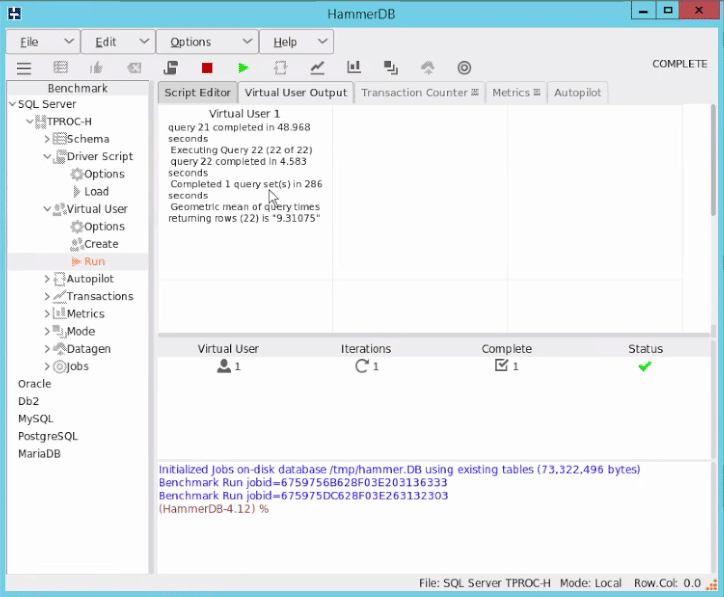Click the Complete checkbox icon
This screenshot has width=724, height=597.
tap(501, 366)
